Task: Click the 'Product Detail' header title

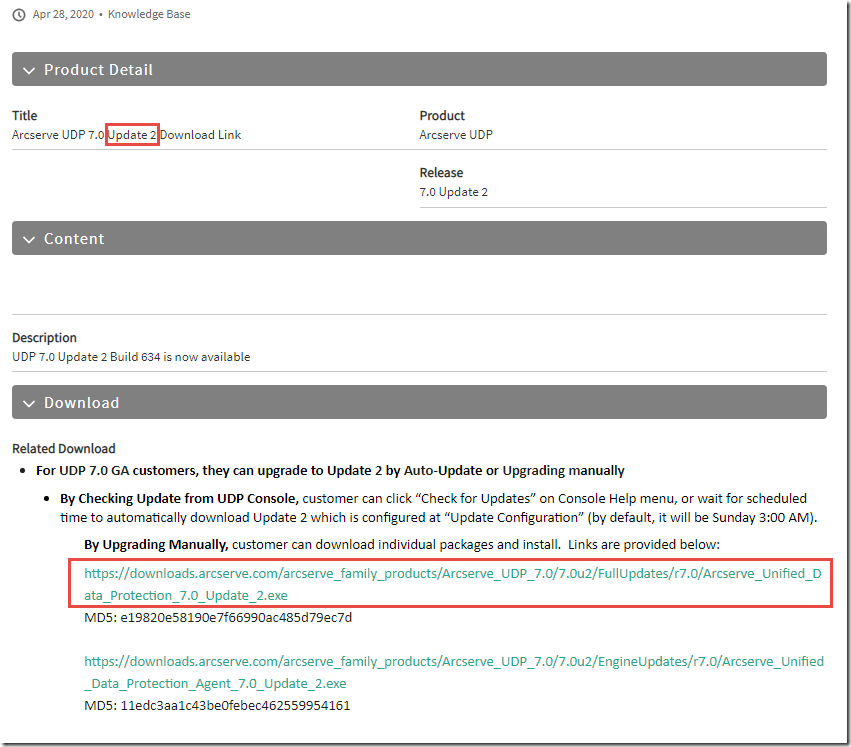Action: pos(98,70)
